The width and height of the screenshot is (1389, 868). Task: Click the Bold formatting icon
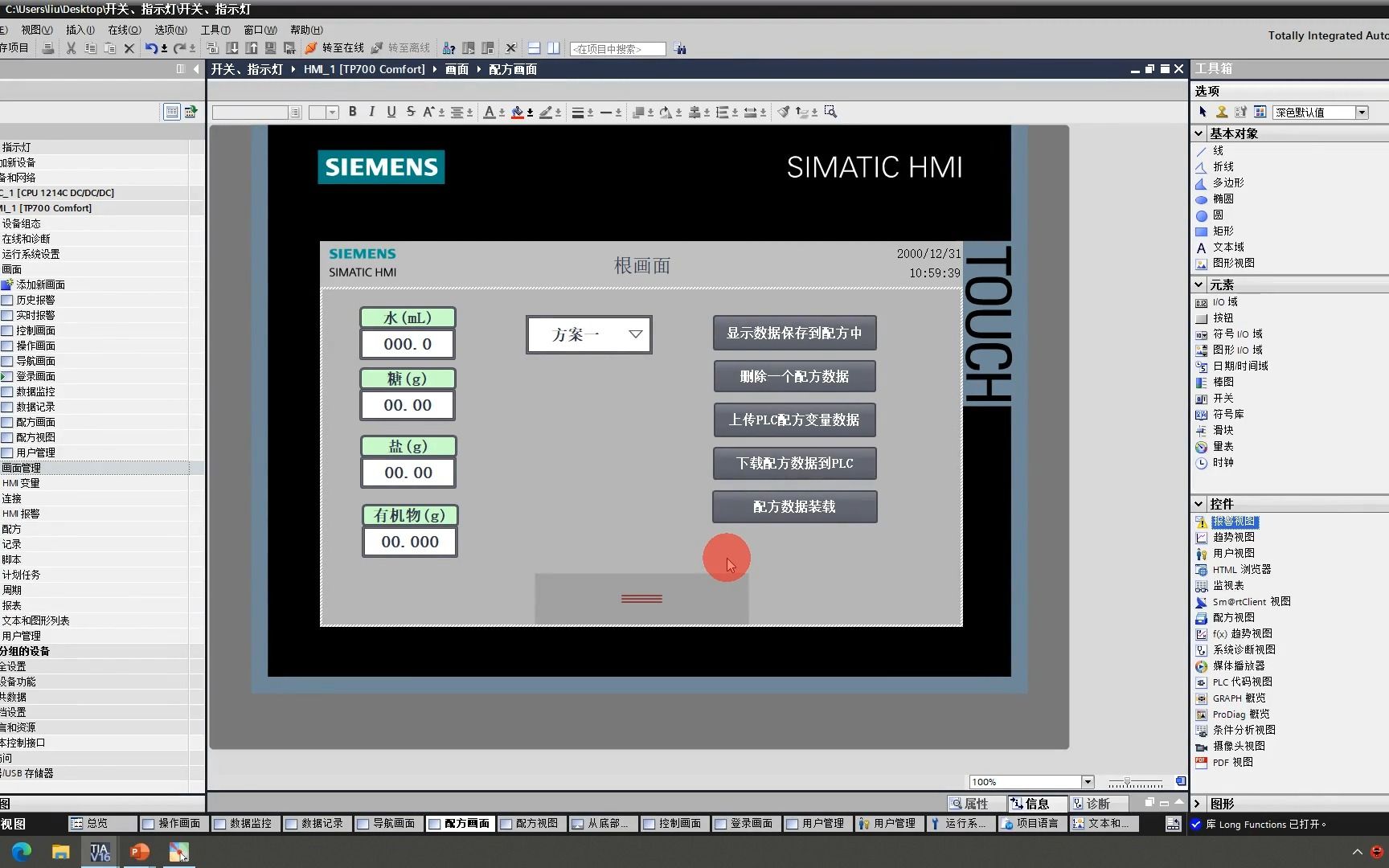pos(352,113)
